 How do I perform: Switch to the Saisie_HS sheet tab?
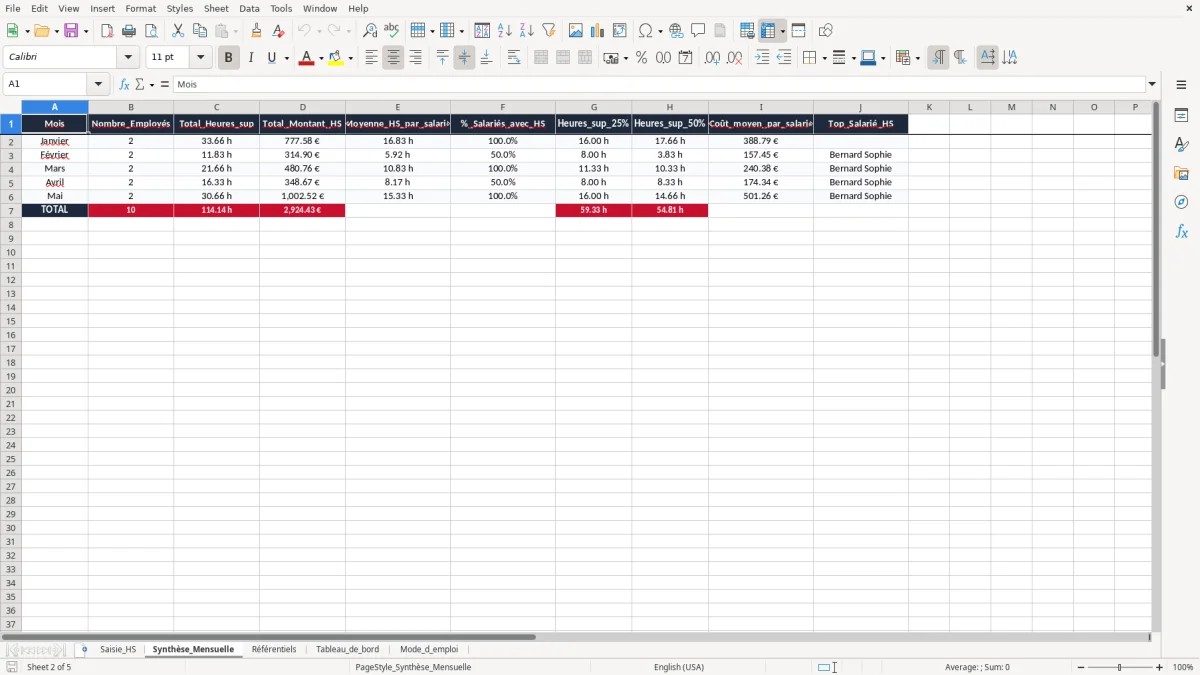118,649
